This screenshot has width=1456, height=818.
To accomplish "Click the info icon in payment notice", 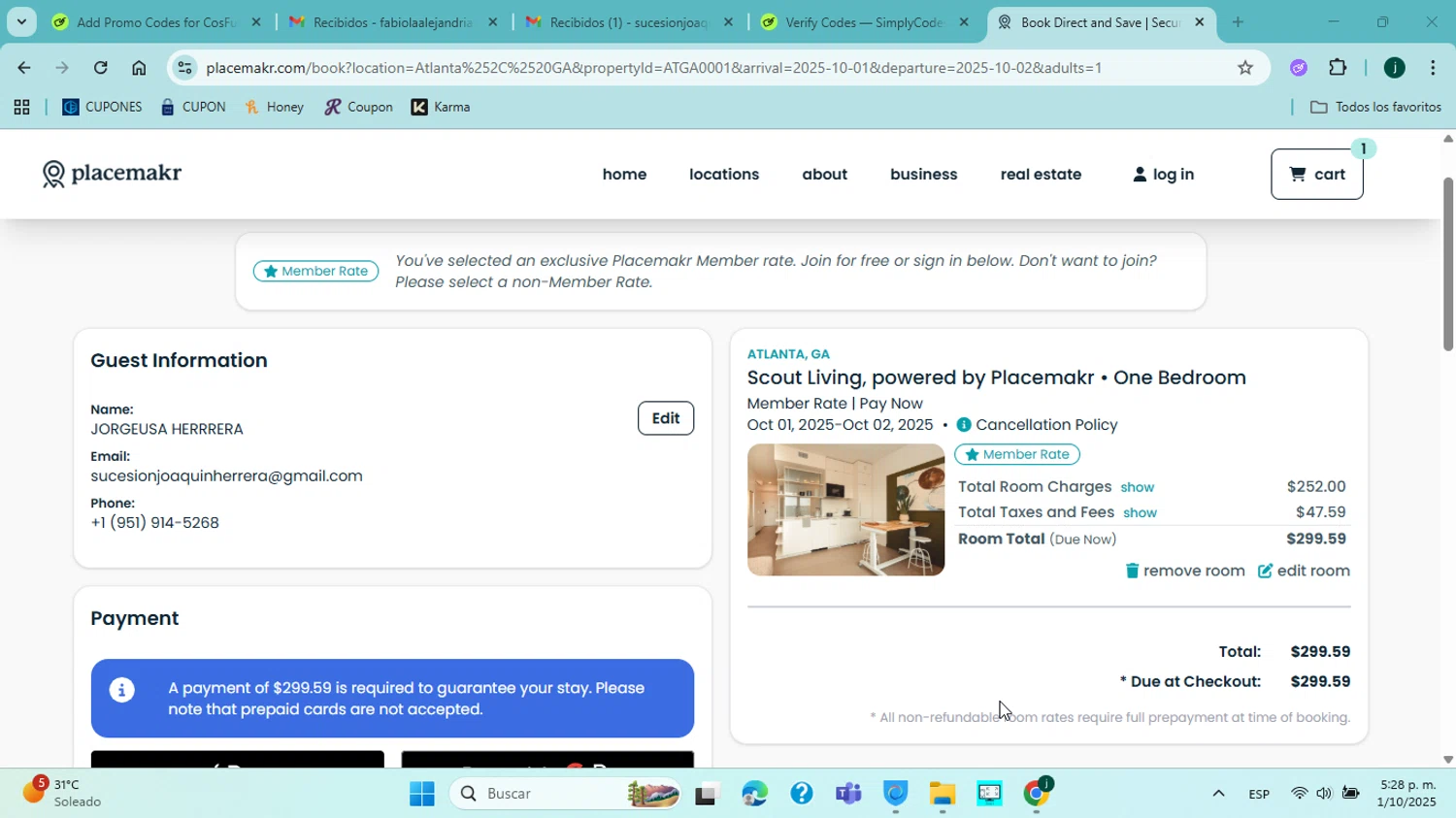I will (121, 690).
